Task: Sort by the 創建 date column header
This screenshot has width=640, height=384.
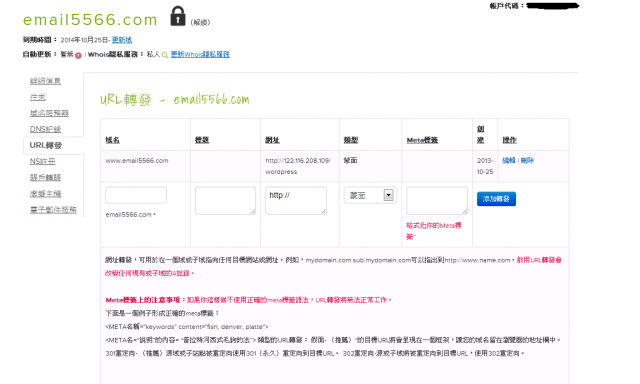Action: tap(481, 134)
